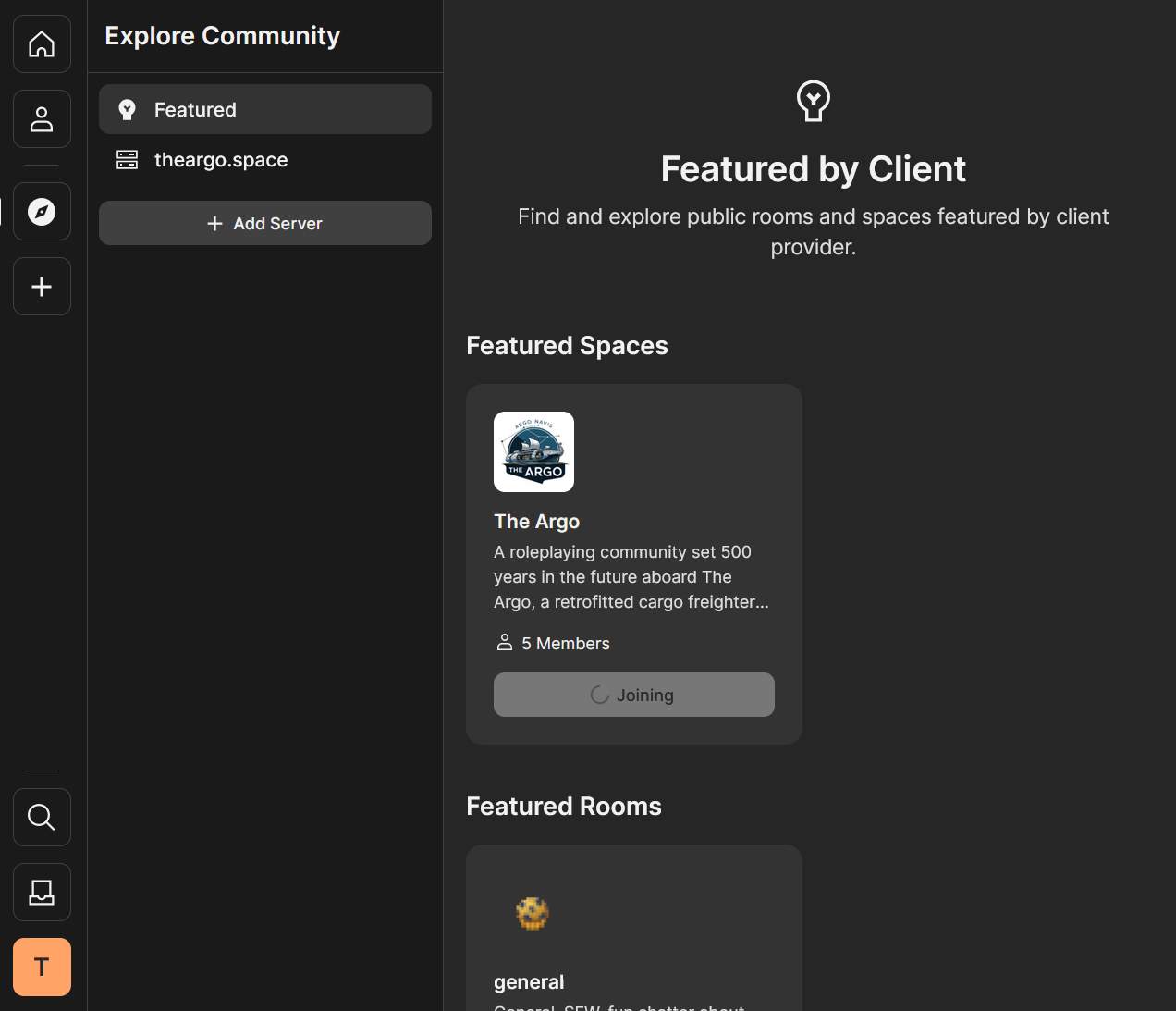Click the member icon beside 5 Members

pos(505,643)
